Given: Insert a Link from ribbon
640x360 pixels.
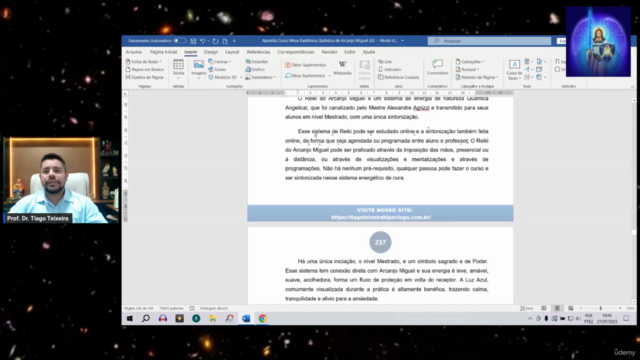Looking at the screenshot, I should 385,62.
